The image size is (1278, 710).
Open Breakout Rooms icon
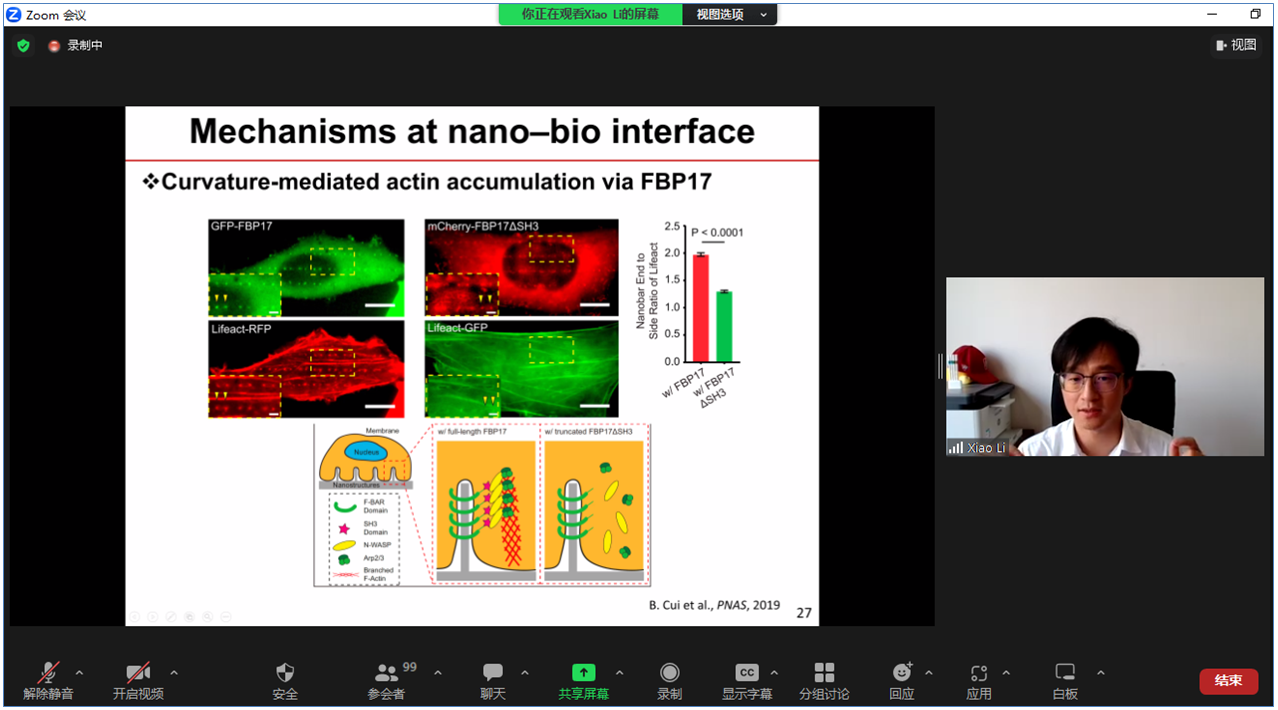pos(824,673)
